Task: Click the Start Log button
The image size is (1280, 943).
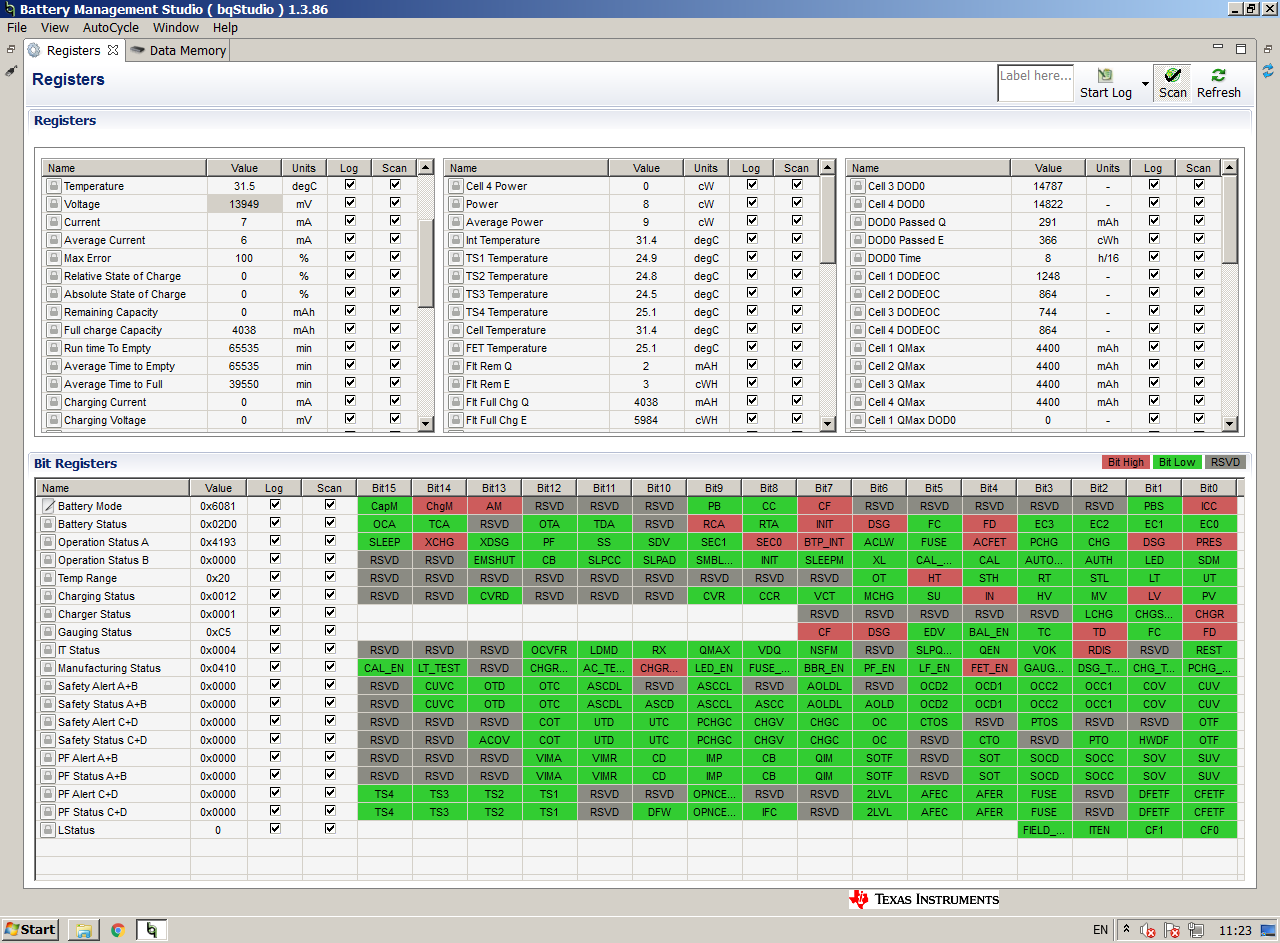Action: (x=1106, y=84)
